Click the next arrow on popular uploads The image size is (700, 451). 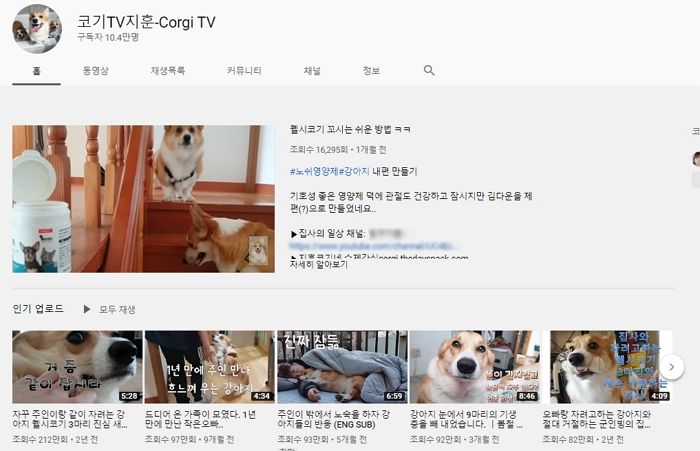point(671,367)
